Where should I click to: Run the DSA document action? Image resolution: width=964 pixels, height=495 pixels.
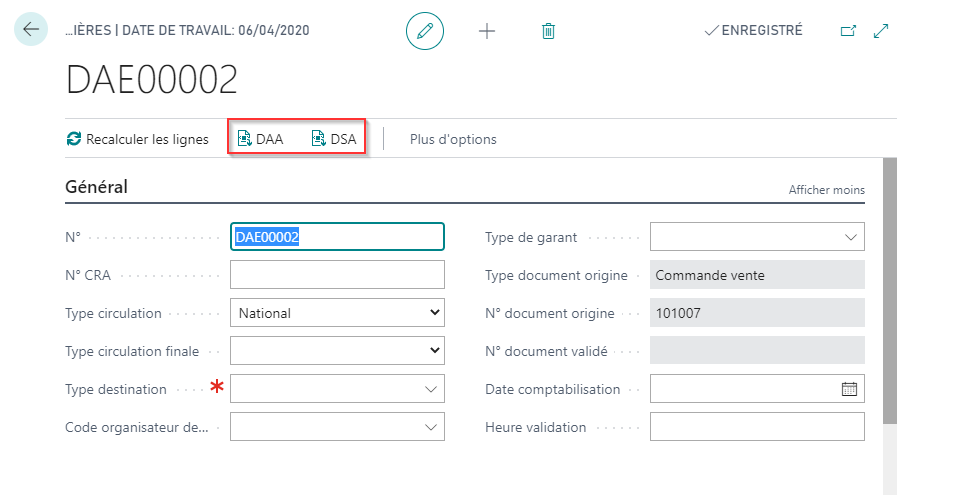[334, 139]
